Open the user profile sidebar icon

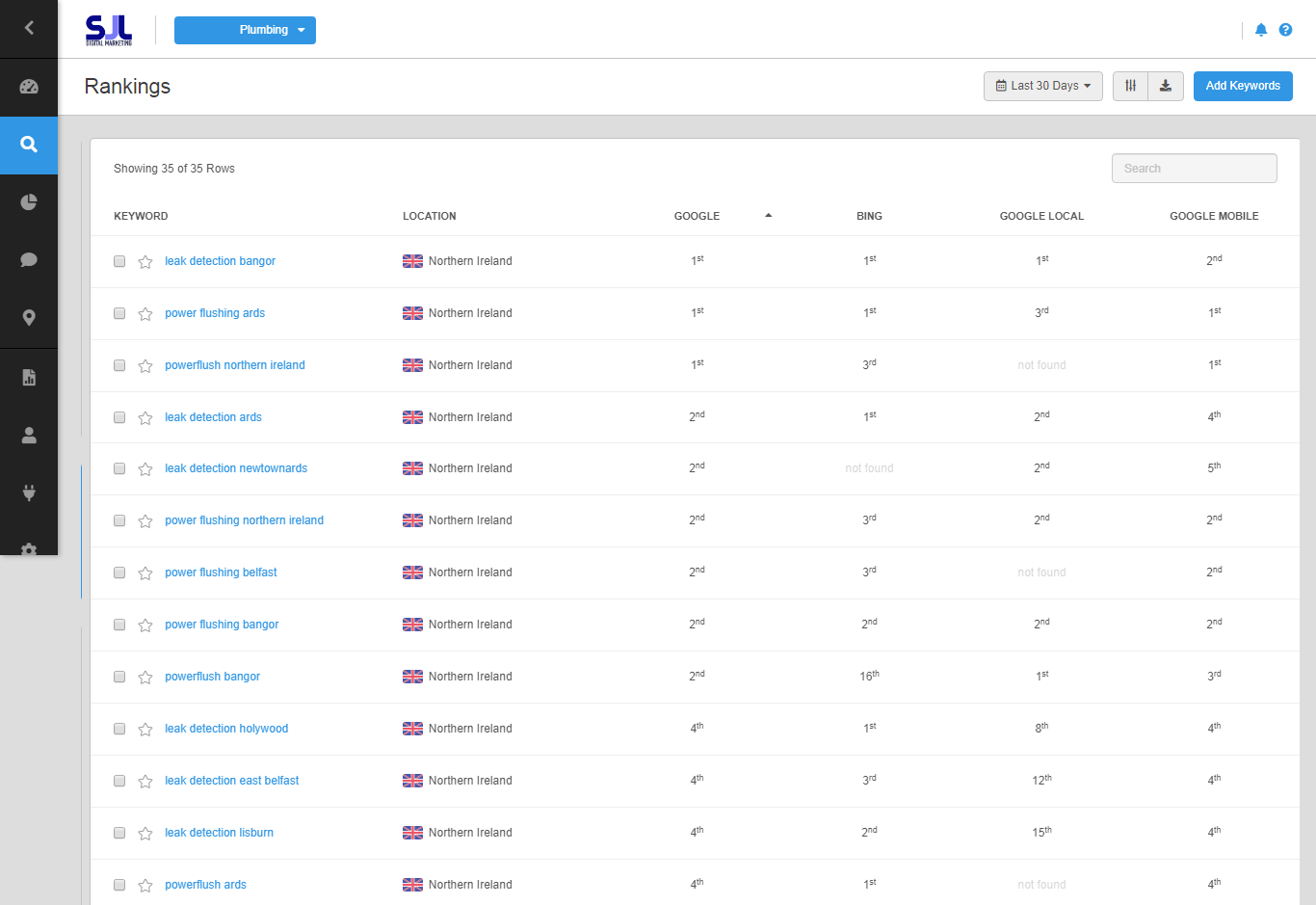click(29, 436)
